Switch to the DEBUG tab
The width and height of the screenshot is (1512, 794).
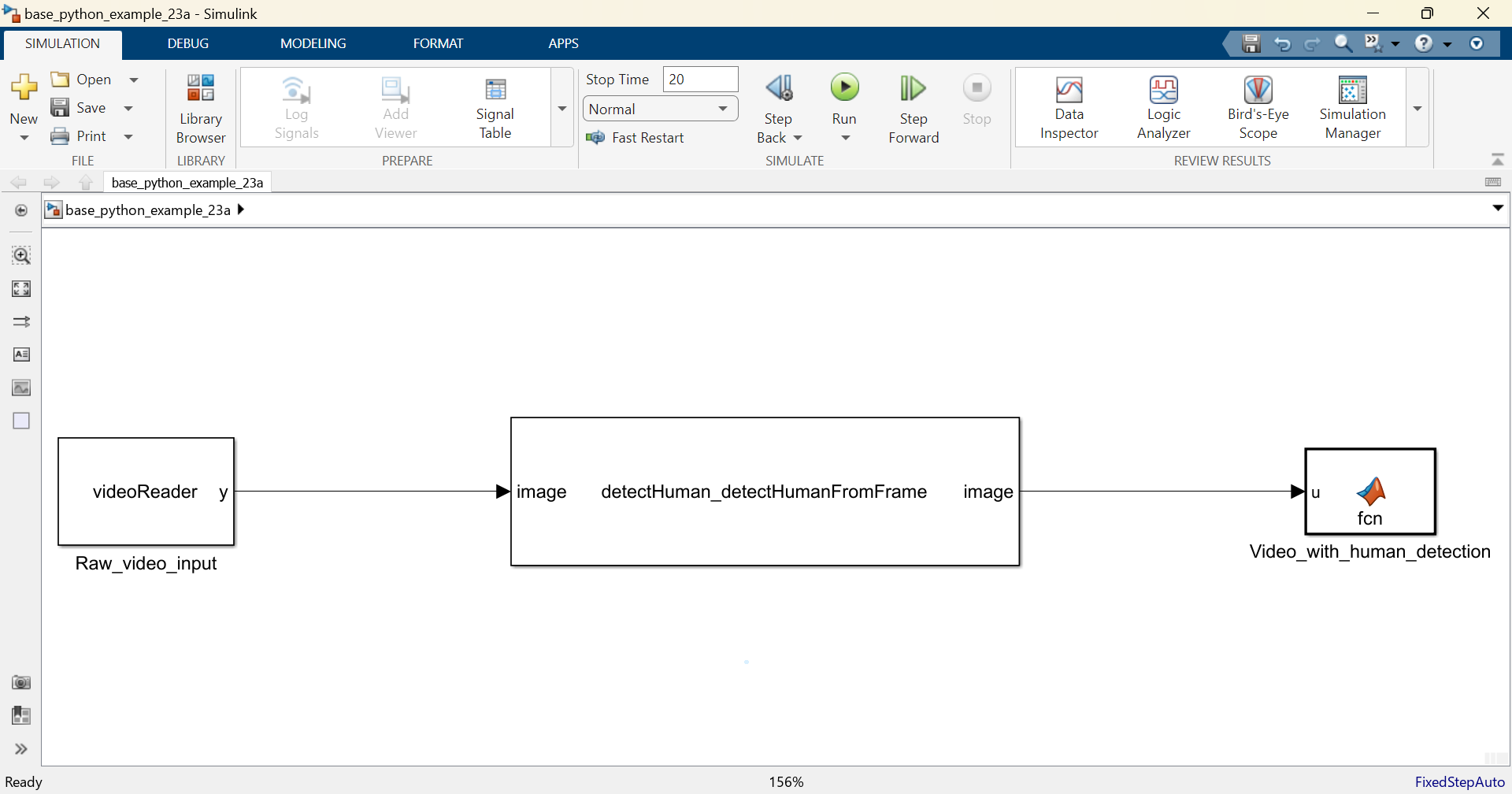pos(188,43)
